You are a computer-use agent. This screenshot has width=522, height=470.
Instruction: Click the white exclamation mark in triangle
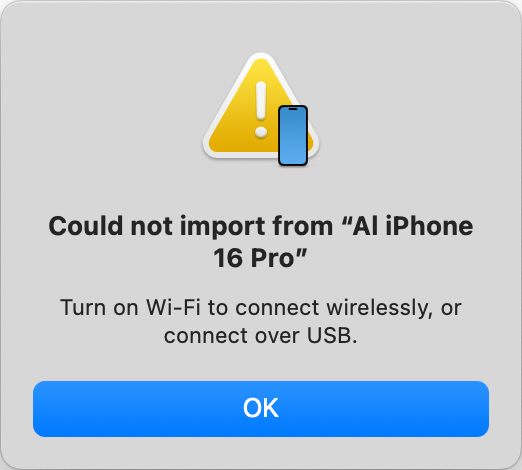[x=261, y=110]
